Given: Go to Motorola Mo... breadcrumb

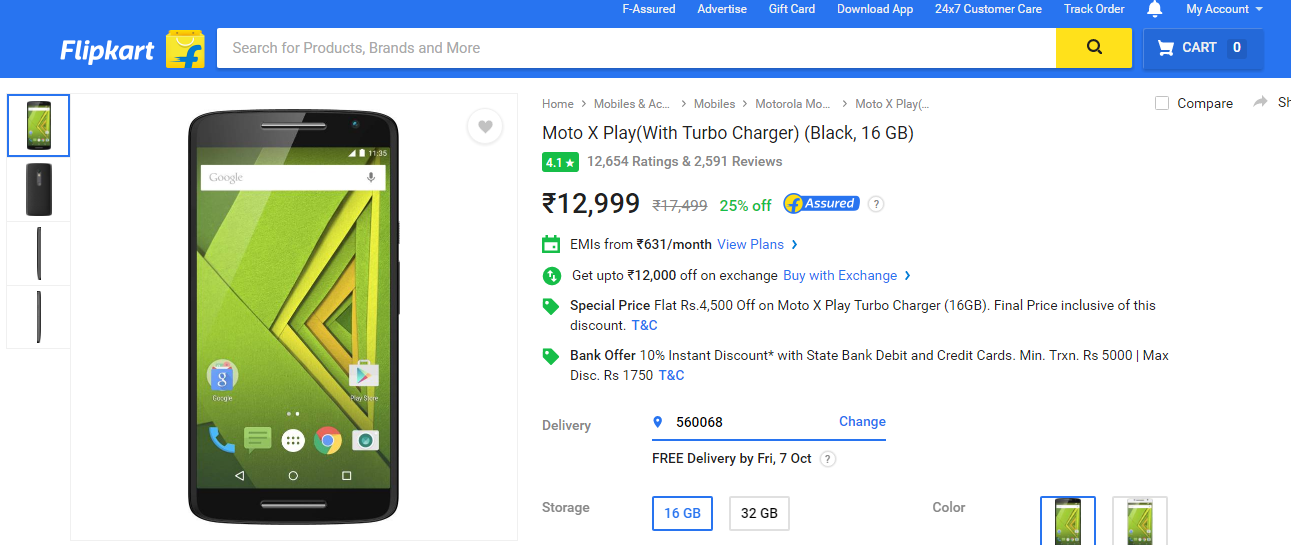Looking at the screenshot, I should coord(793,104).
